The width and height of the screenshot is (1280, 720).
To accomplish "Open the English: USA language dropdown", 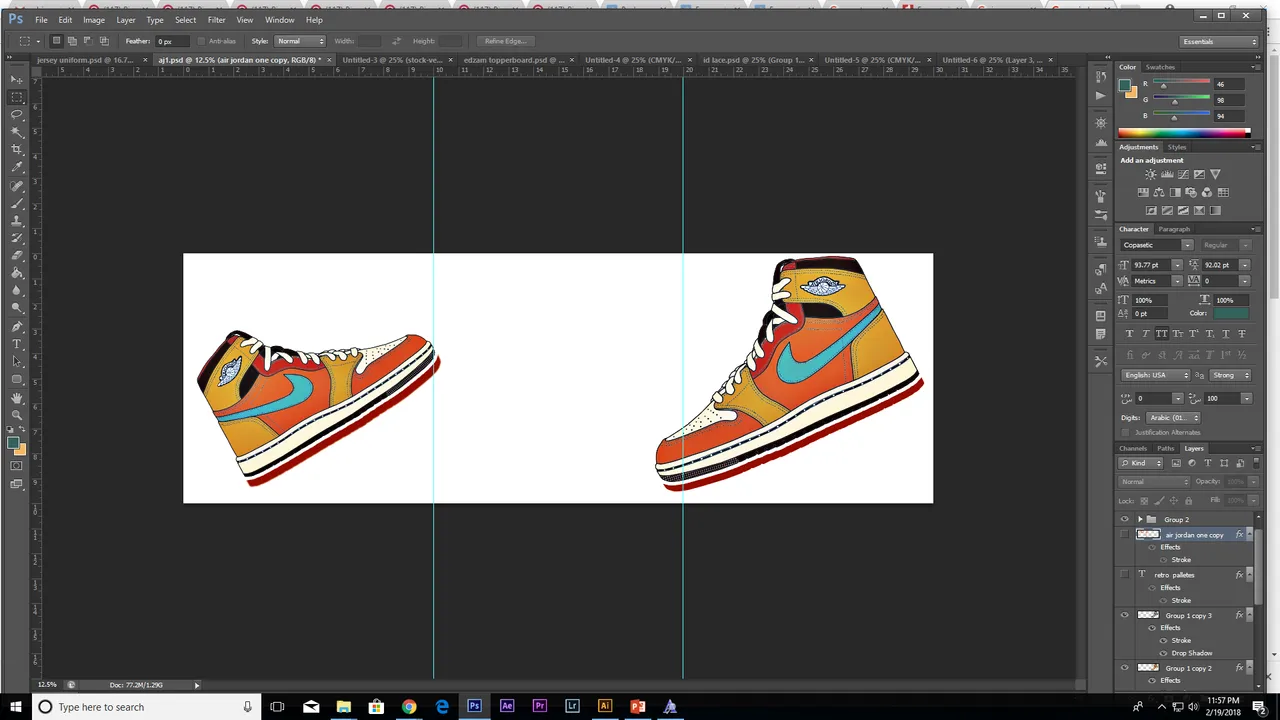I will tap(1157, 375).
